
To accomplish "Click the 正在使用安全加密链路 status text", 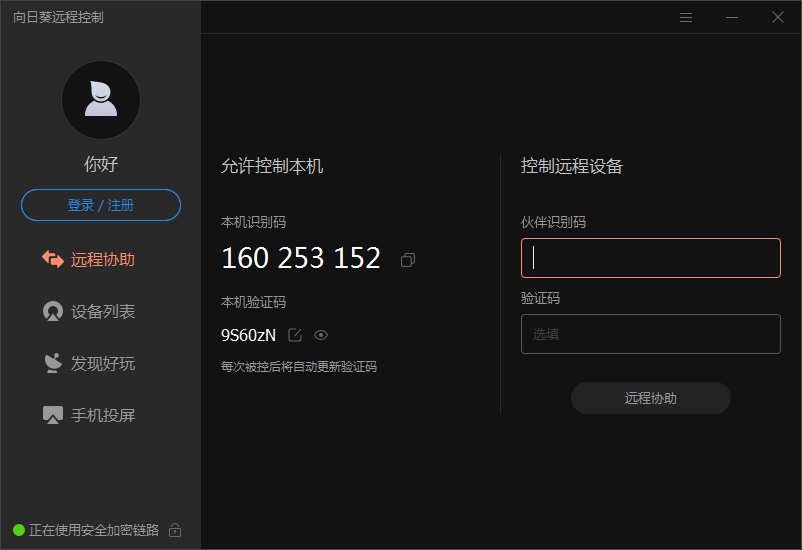I will (x=94, y=530).
